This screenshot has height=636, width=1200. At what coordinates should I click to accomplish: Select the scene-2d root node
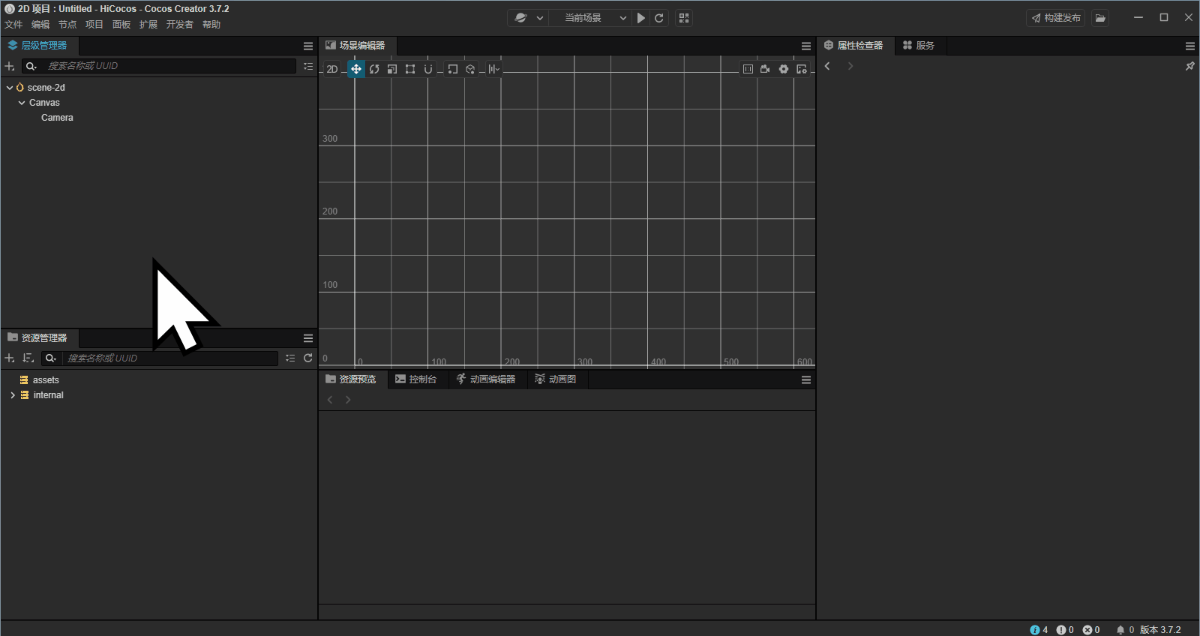pyautogui.click(x=46, y=88)
